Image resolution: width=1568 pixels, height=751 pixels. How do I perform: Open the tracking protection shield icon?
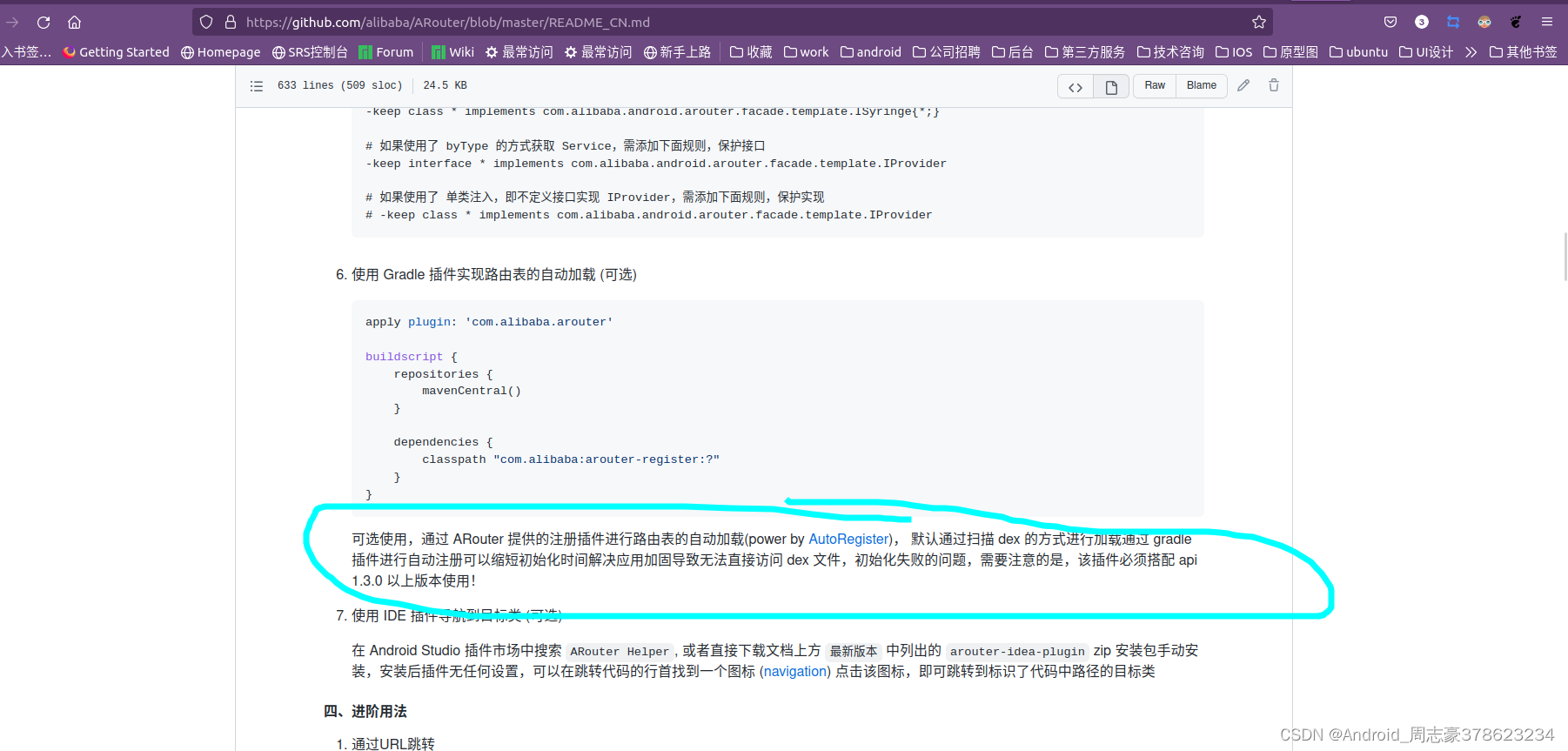pyautogui.click(x=206, y=22)
